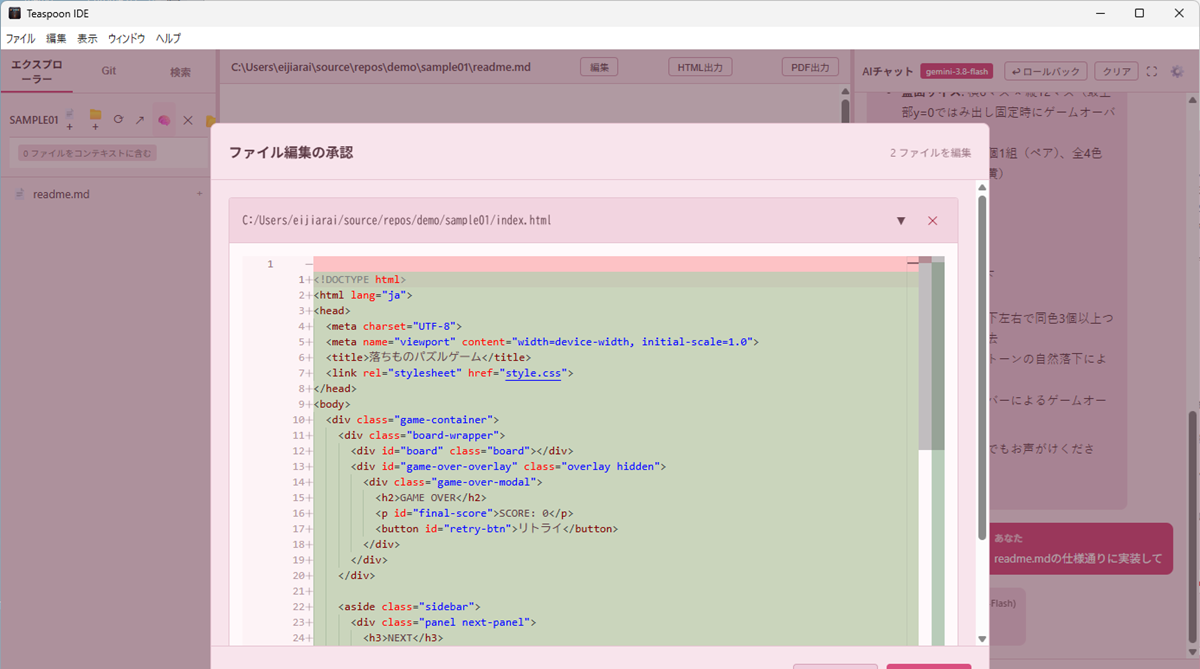Maximize the Teaspoon IDE window
The height and width of the screenshot is (669, 1200).
pos(1139,13)
